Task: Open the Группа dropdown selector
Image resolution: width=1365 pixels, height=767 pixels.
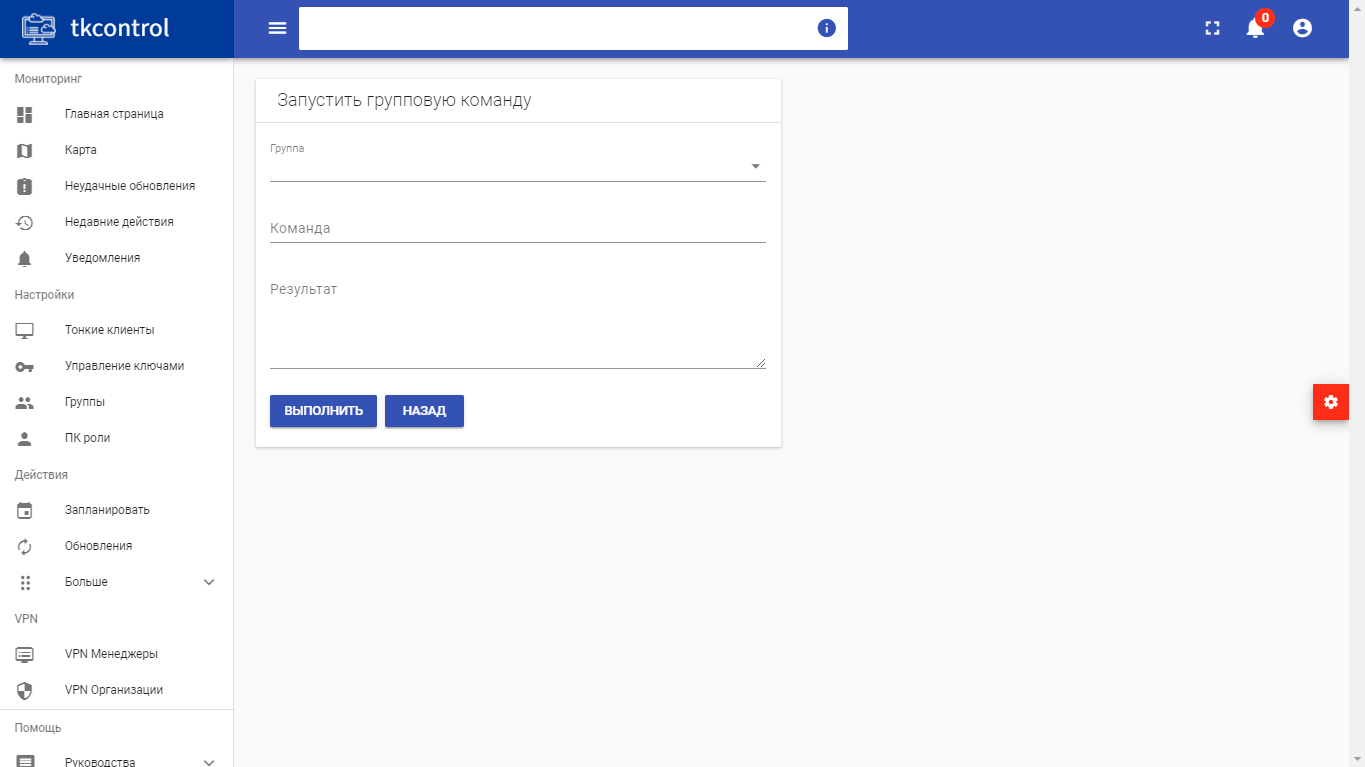Action: (x=517, y=167)
